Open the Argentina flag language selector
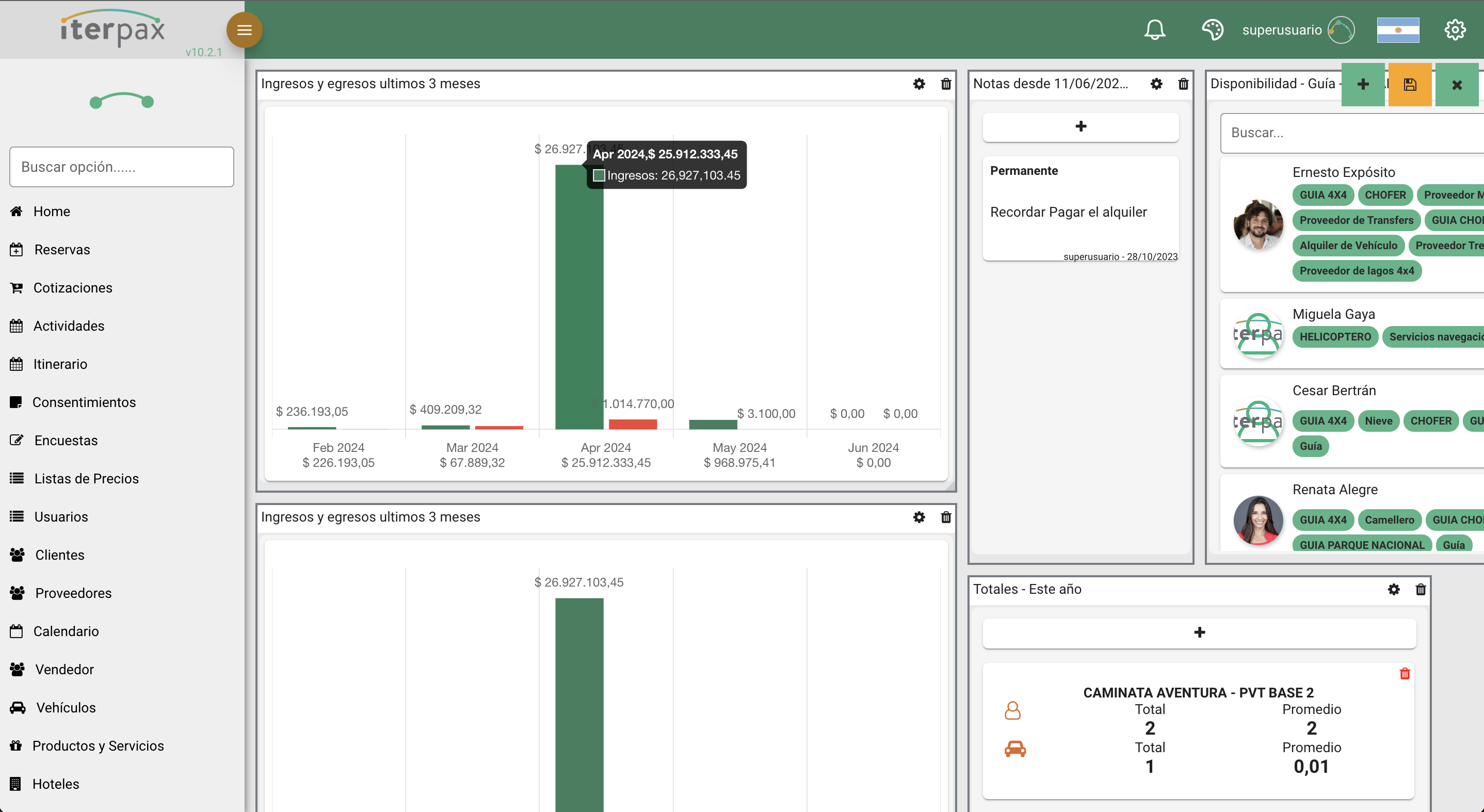This screenshot has width=1484, height=812. point(1398,30)
